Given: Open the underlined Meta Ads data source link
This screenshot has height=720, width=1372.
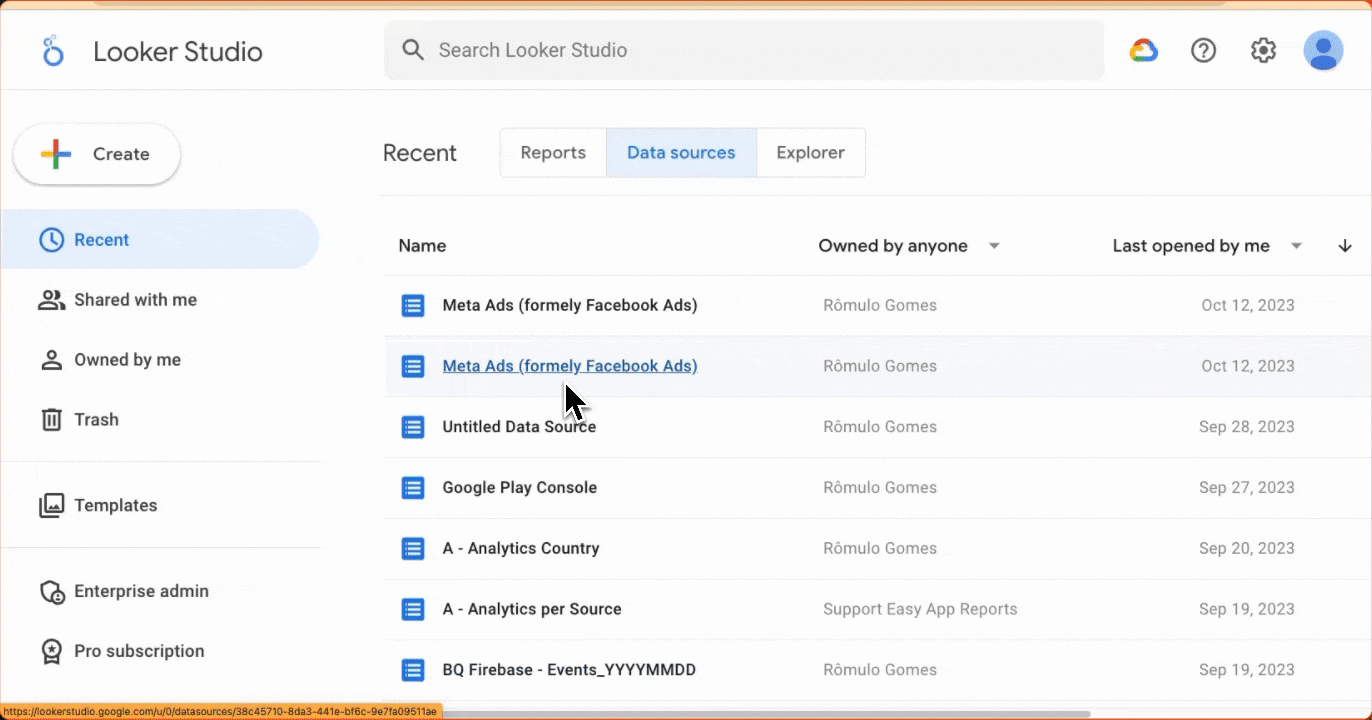Looking at the screenshot, I should coord(570,366).
